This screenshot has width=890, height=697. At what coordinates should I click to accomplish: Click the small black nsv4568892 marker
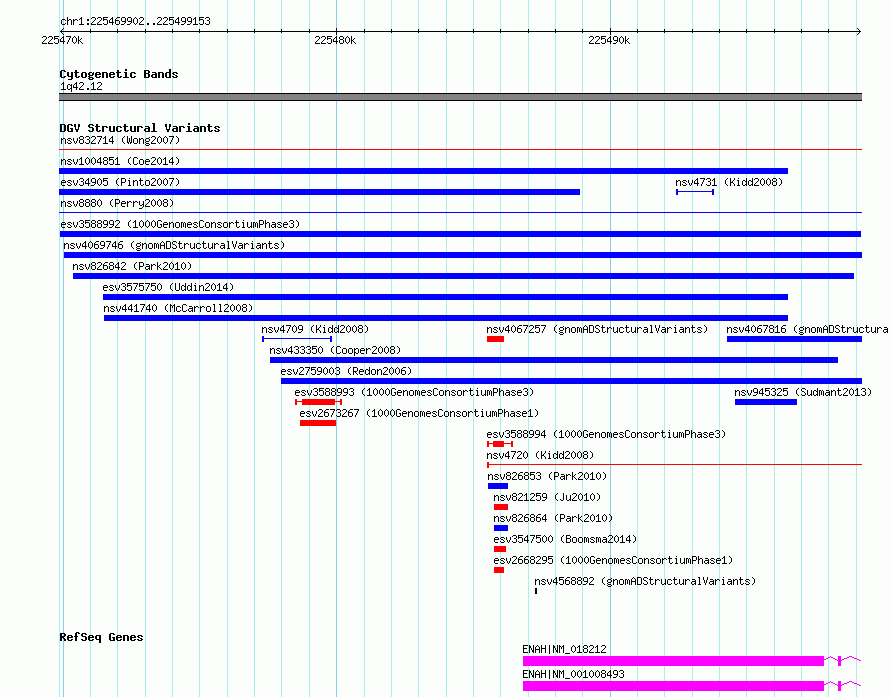pos(536,591)
